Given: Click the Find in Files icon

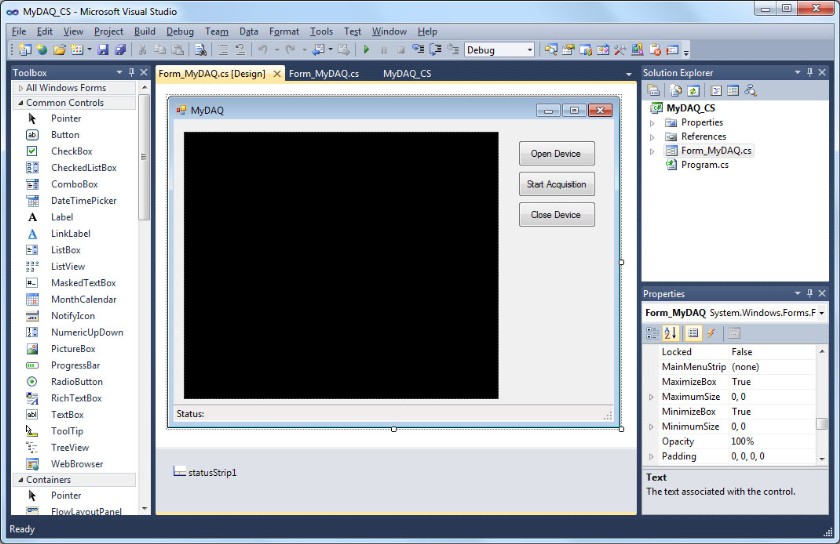Looking at the screenshot, I should pyautogui.click(x=200, y=50).
